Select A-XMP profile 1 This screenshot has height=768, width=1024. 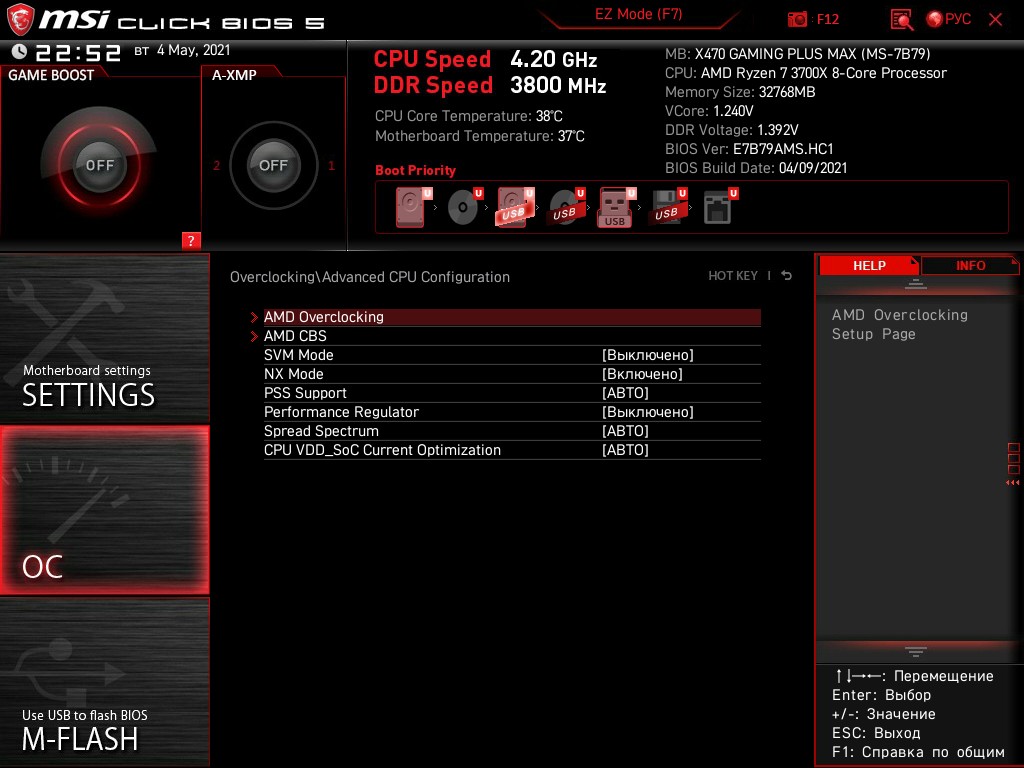point(331,166)
